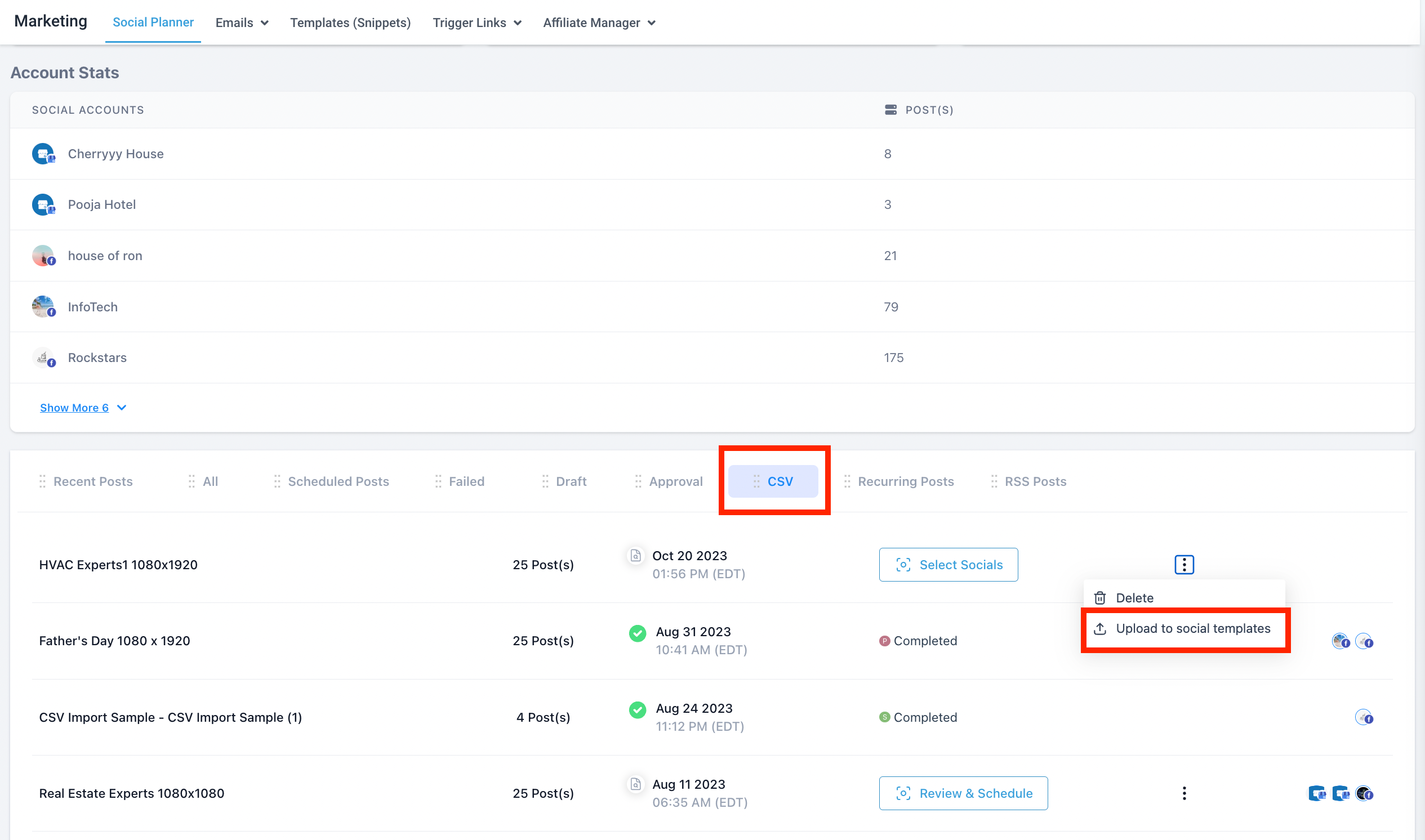The height and width of the screenshot is (840, 1425).
Task: Click the file icon beside Oct 20 2023
Action: point(636,555)
